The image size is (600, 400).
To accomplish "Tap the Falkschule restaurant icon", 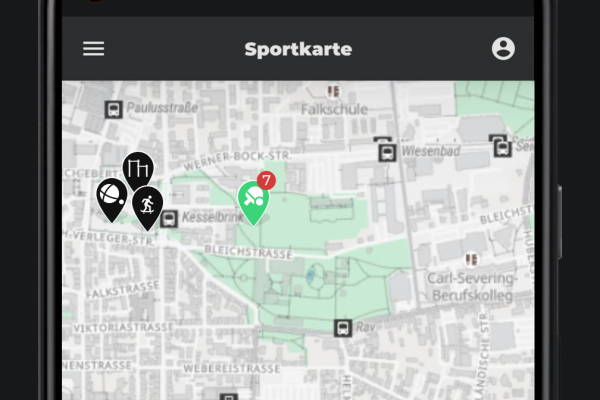I will (333, 92).
